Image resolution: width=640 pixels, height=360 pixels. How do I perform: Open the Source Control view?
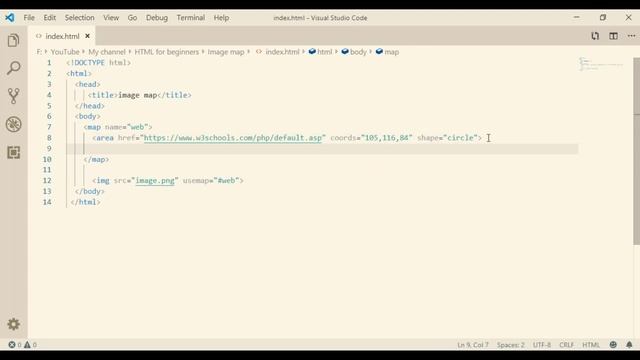pos(13,96)
